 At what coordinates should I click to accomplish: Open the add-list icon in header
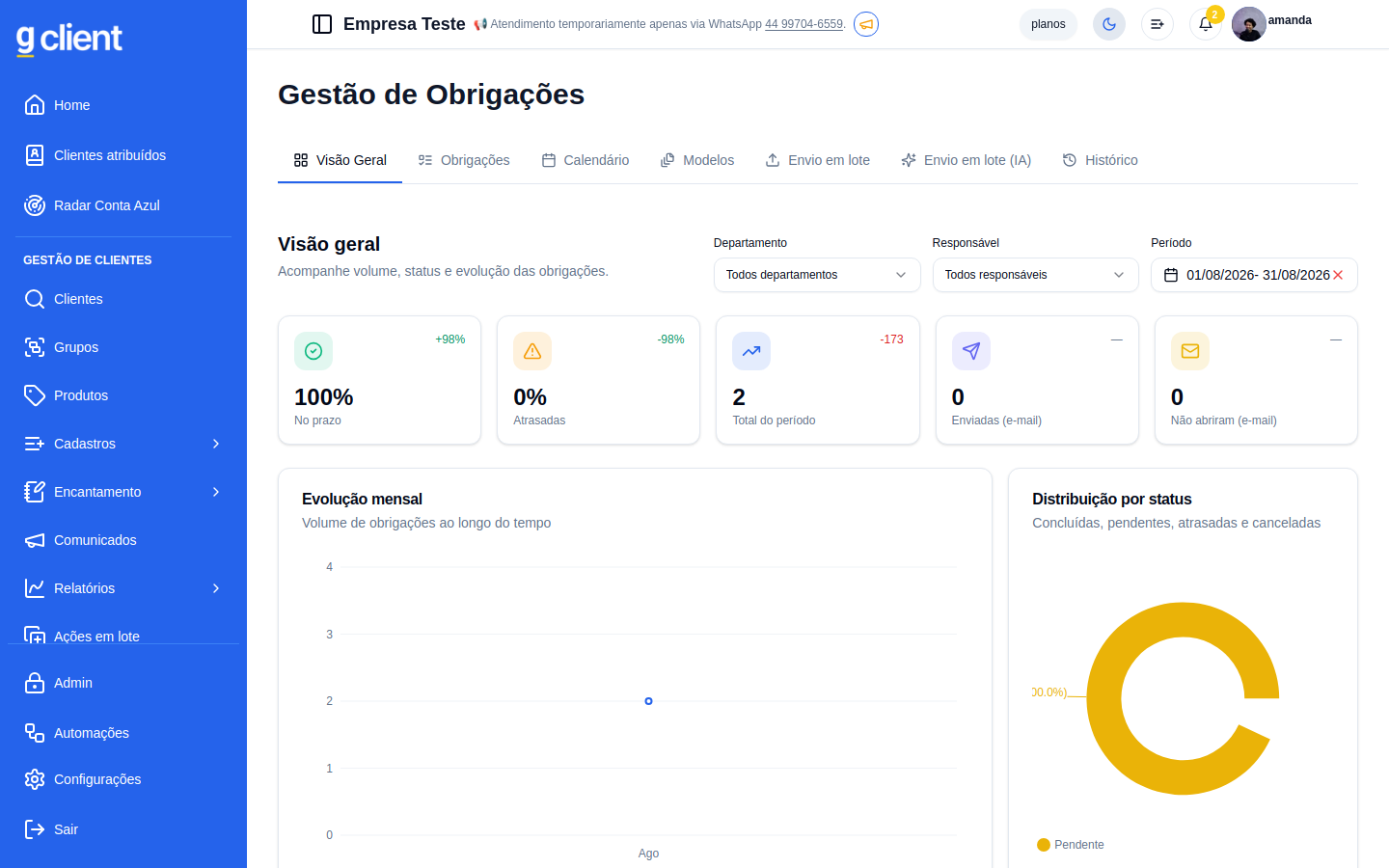pos(1157,24)
